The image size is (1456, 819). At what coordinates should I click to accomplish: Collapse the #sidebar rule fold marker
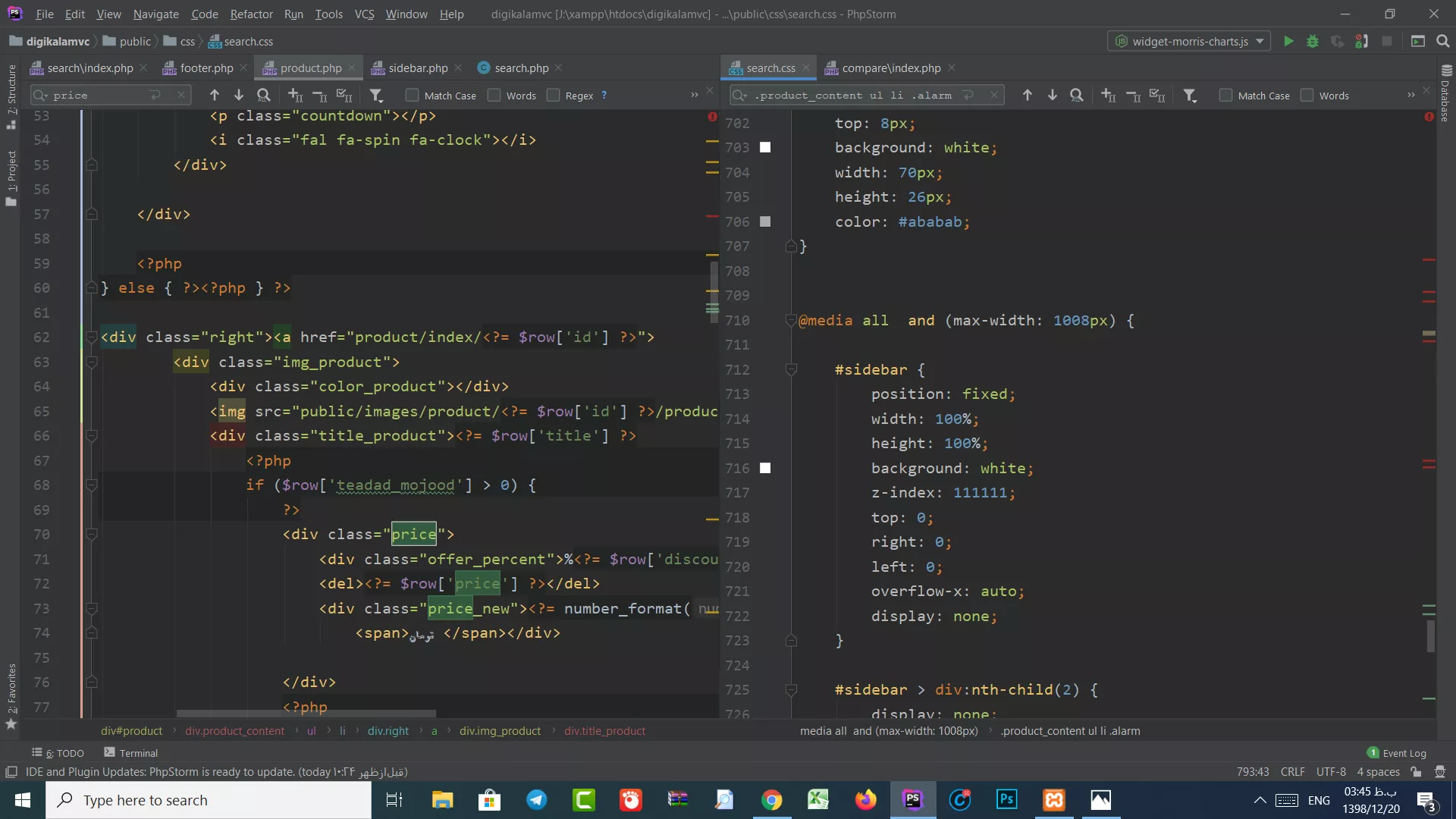(x=791, y=370)
